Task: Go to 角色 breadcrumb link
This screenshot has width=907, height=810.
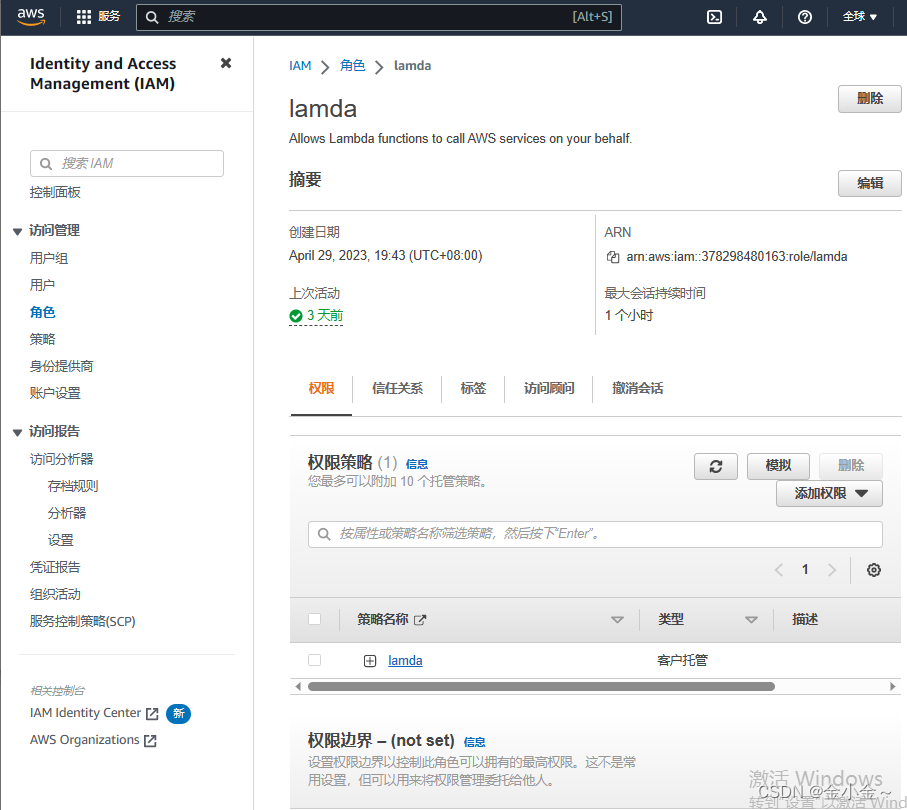Action: pos(352,66)
